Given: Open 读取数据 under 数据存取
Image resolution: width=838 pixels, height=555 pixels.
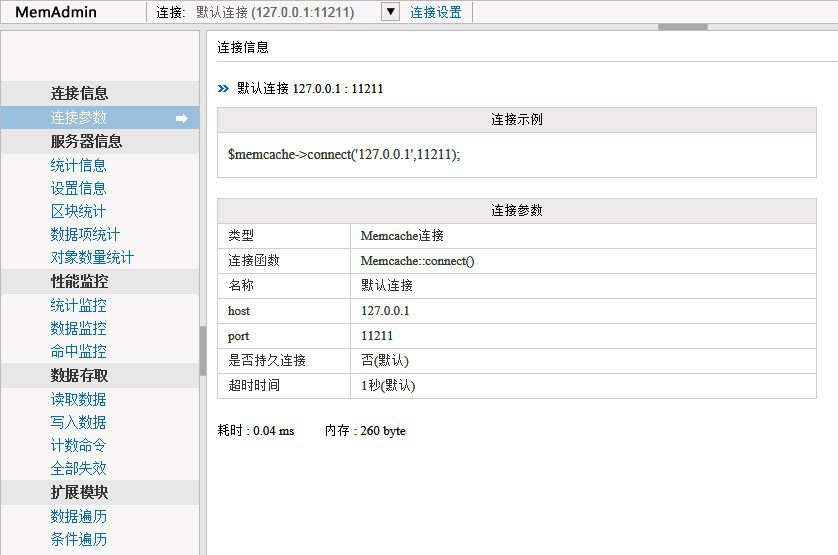Looking at the screenshot, I should click(x=79, y=399).
